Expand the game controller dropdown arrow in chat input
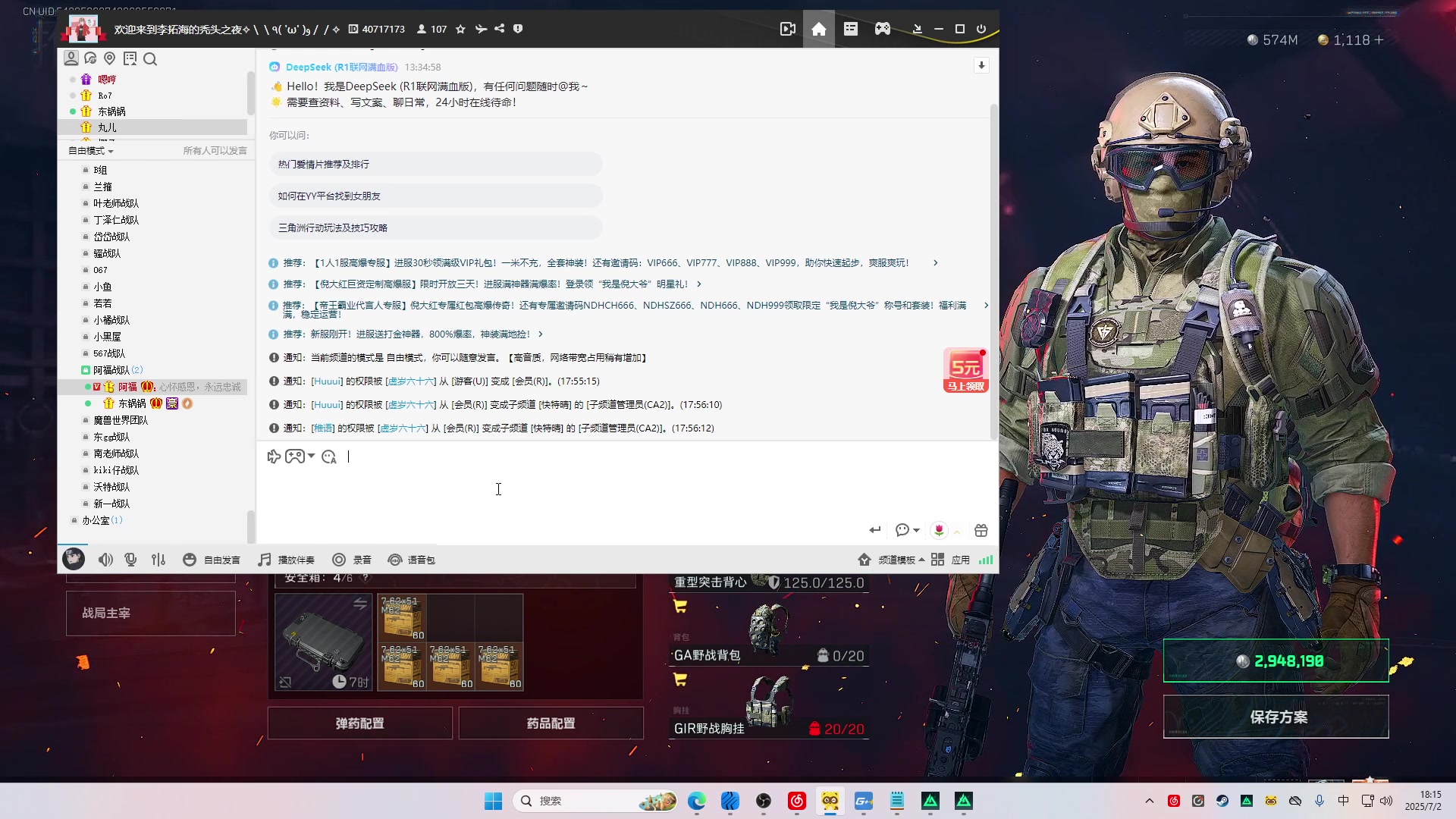The height and width of the screenshot is (819, 1456). point(311,457)
